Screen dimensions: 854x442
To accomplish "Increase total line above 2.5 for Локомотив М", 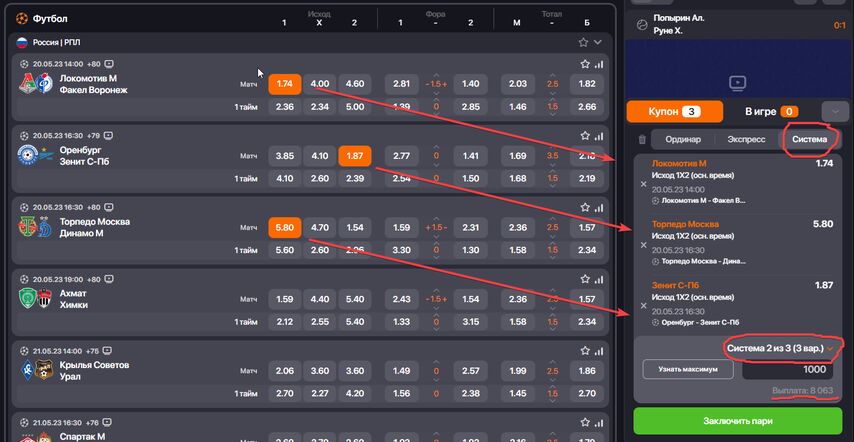I will (x=552, y=75).
